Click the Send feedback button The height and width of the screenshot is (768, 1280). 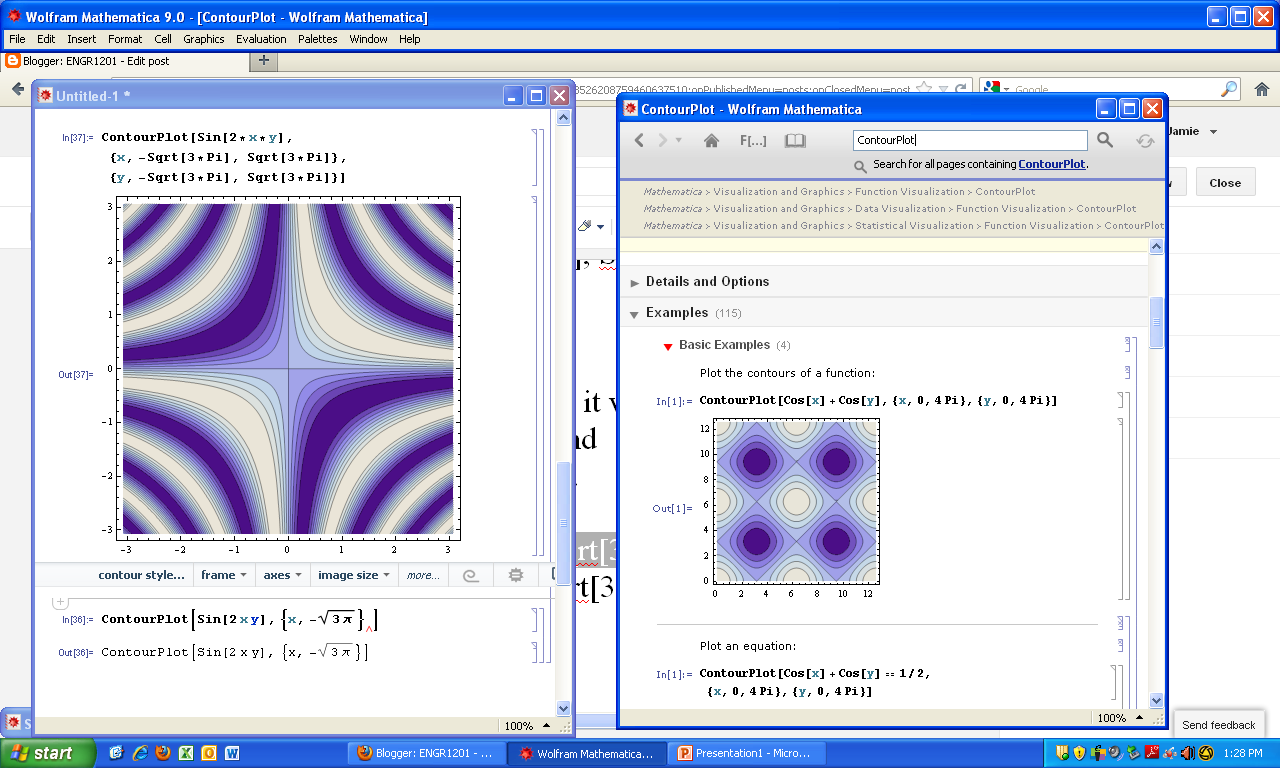(1219, 725)
